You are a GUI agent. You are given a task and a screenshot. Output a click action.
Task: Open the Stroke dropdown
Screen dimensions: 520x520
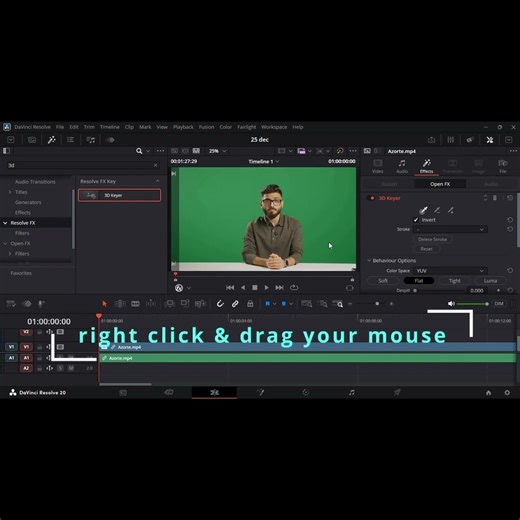point(450,229)
